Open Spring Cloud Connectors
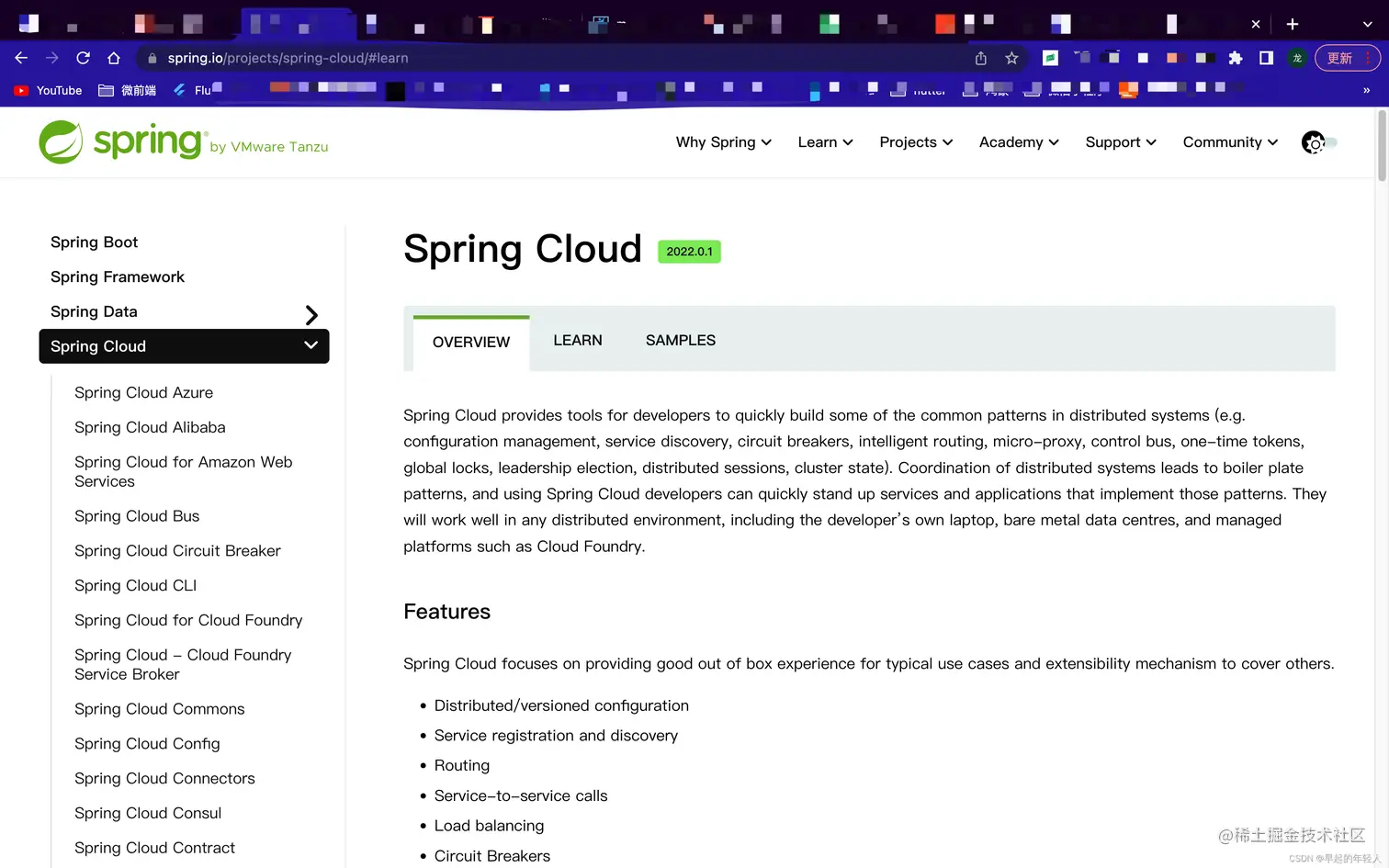The width and height of the screenshot is (1389, 868). pos(164,779)
